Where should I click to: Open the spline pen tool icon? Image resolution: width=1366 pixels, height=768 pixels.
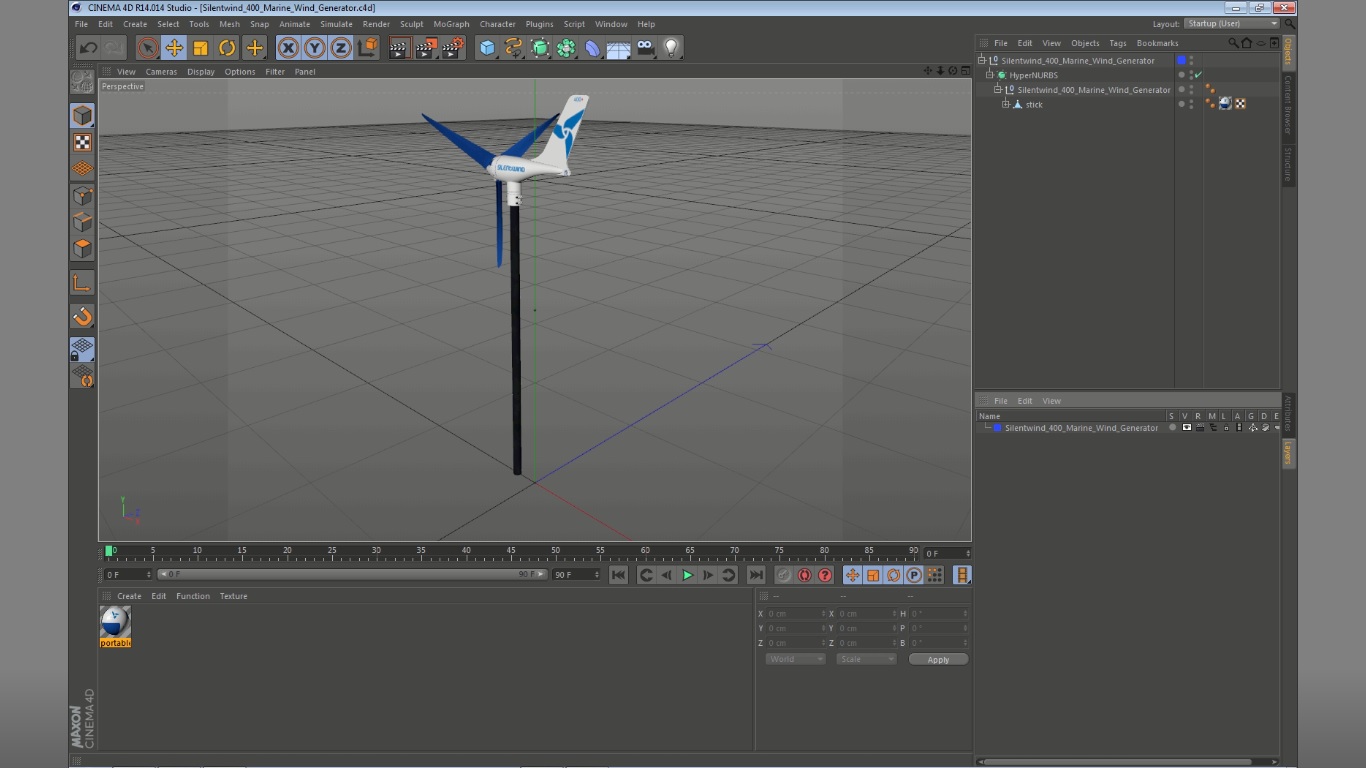(x=514, y=47)
